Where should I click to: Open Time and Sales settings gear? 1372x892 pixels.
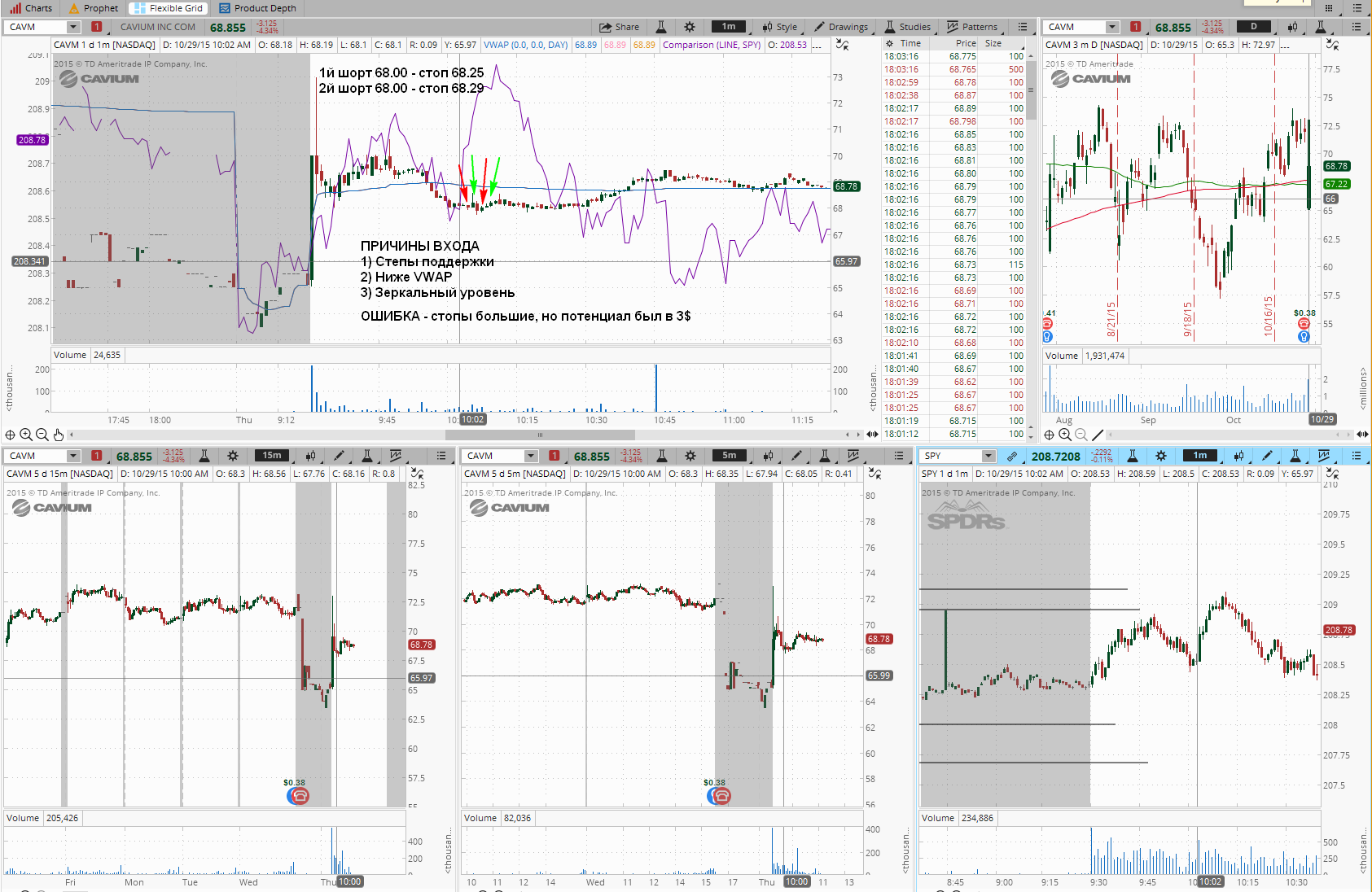point(890,43)
